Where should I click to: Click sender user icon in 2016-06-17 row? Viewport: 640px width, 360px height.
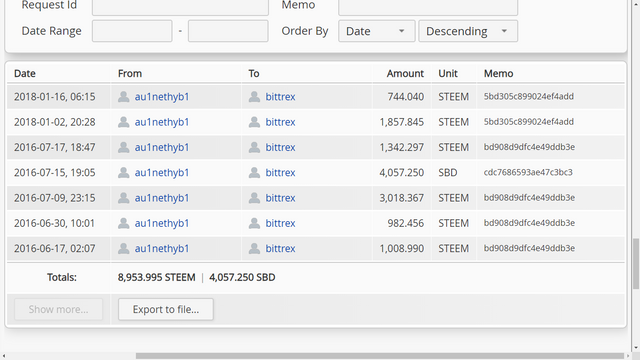tap(124, 249)
